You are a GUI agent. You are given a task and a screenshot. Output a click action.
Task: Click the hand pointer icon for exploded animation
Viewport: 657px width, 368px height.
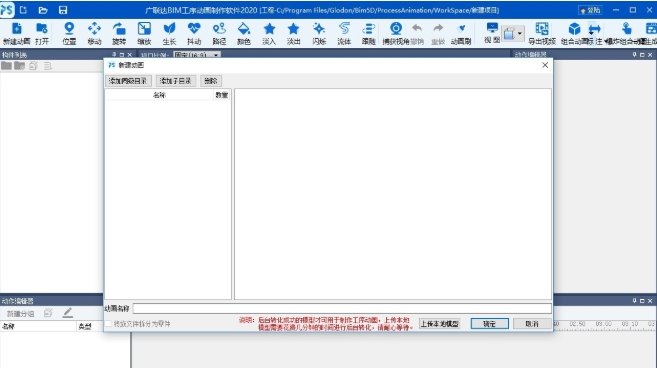click(626, 29)
